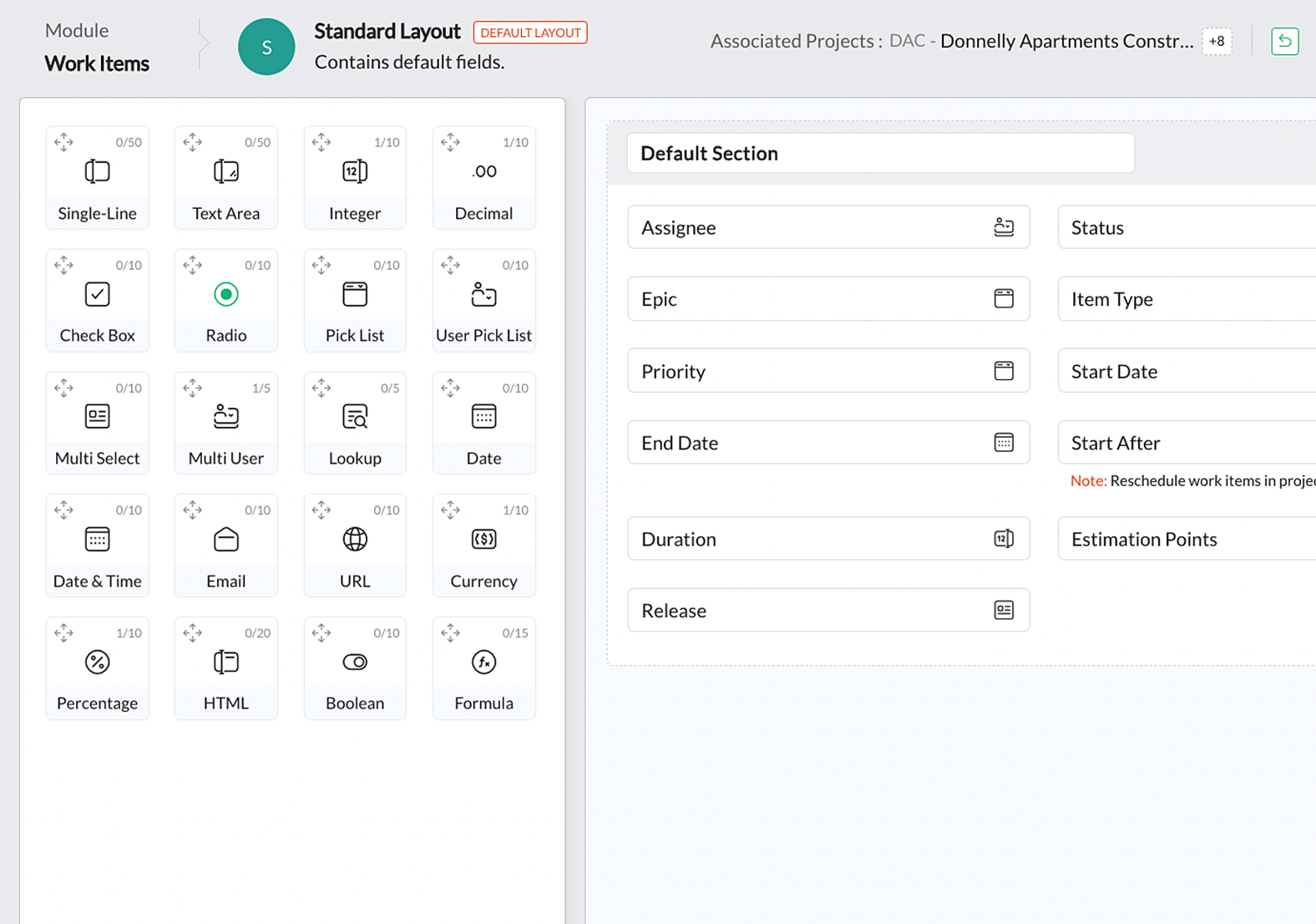Click the Release field multi-select icon

tap(1004, 610)
